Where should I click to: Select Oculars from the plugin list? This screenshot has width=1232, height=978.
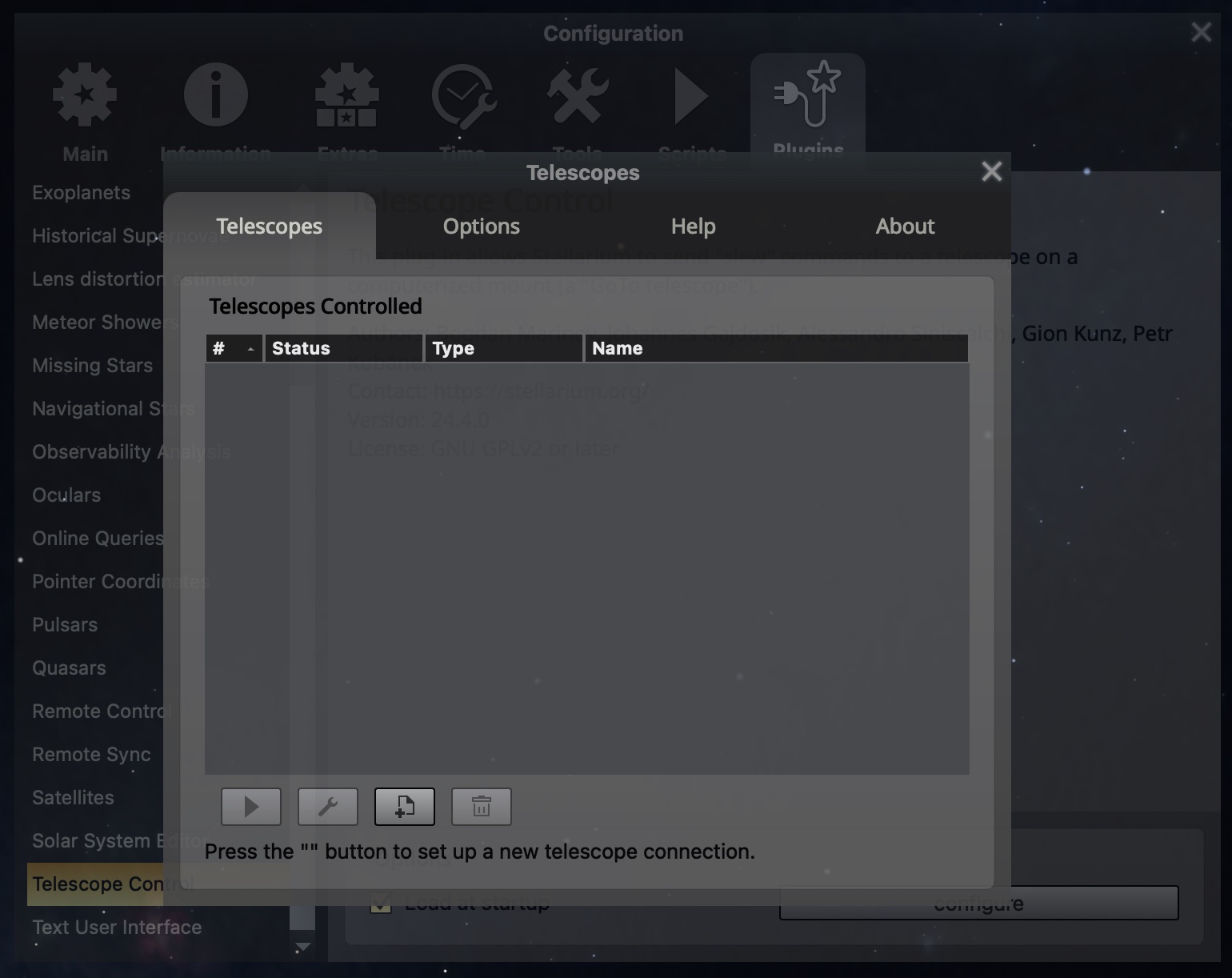pos(66,495)
